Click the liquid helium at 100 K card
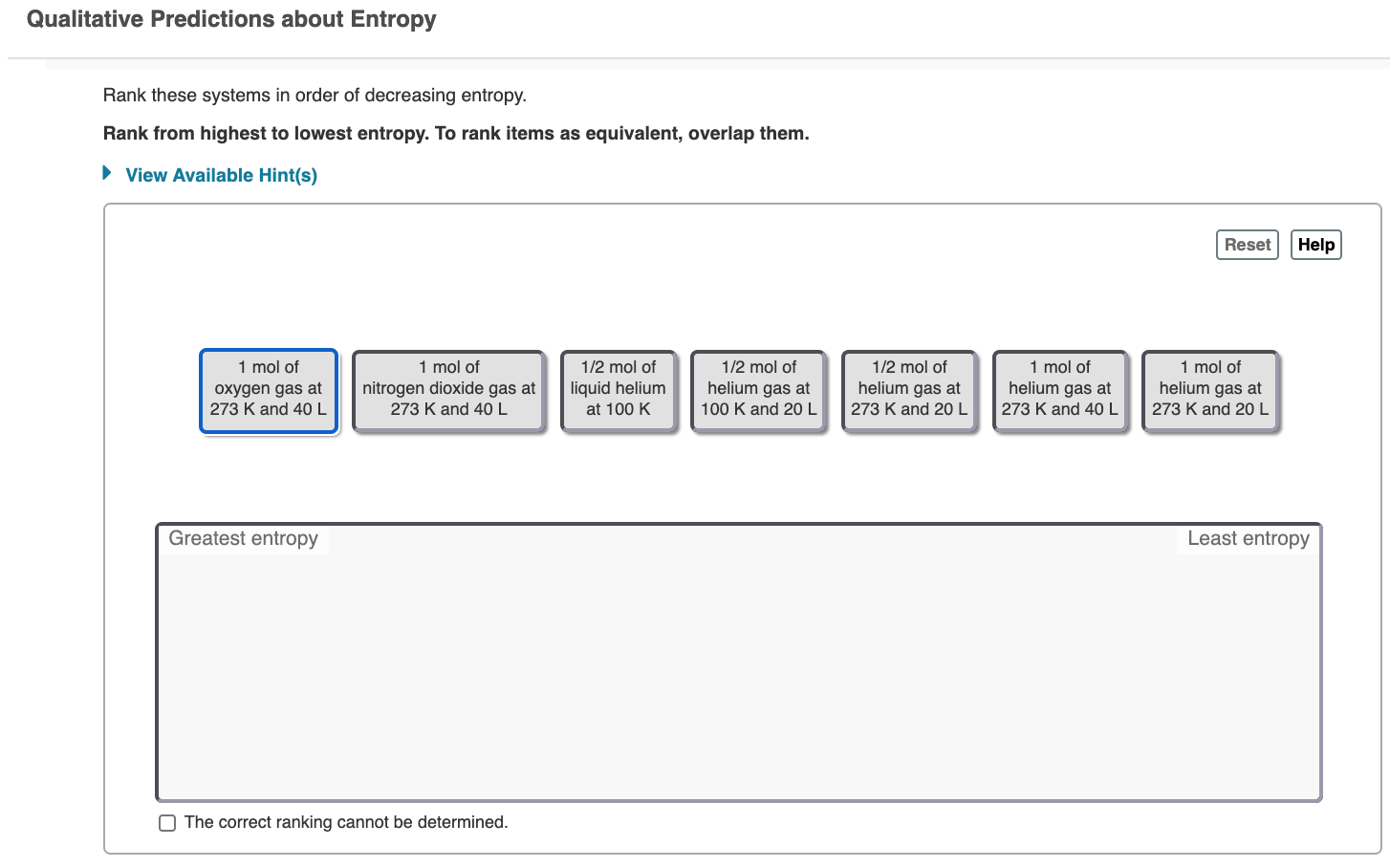Viewport: 1390px width, 868px height. click(x=619, y=388)
